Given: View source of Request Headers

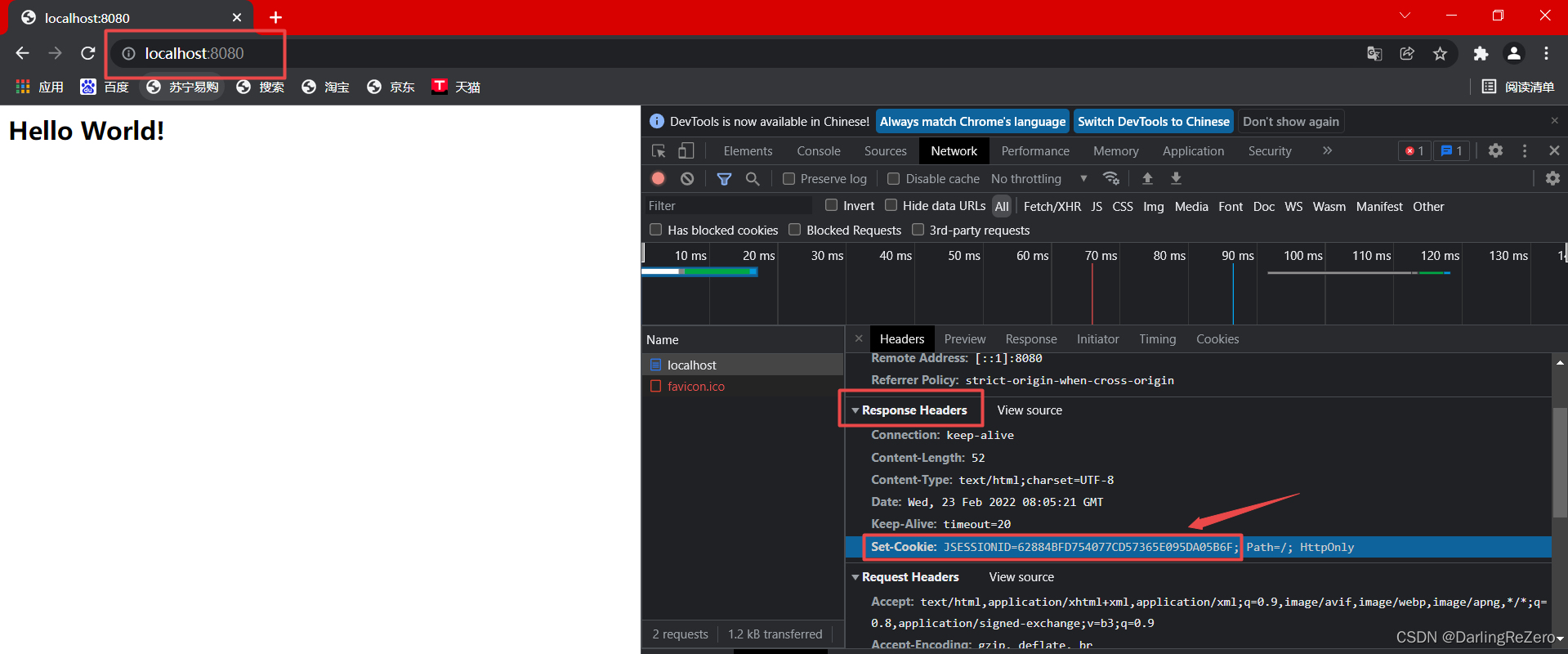Looking at the screenshot, I should coord(1021,577).
